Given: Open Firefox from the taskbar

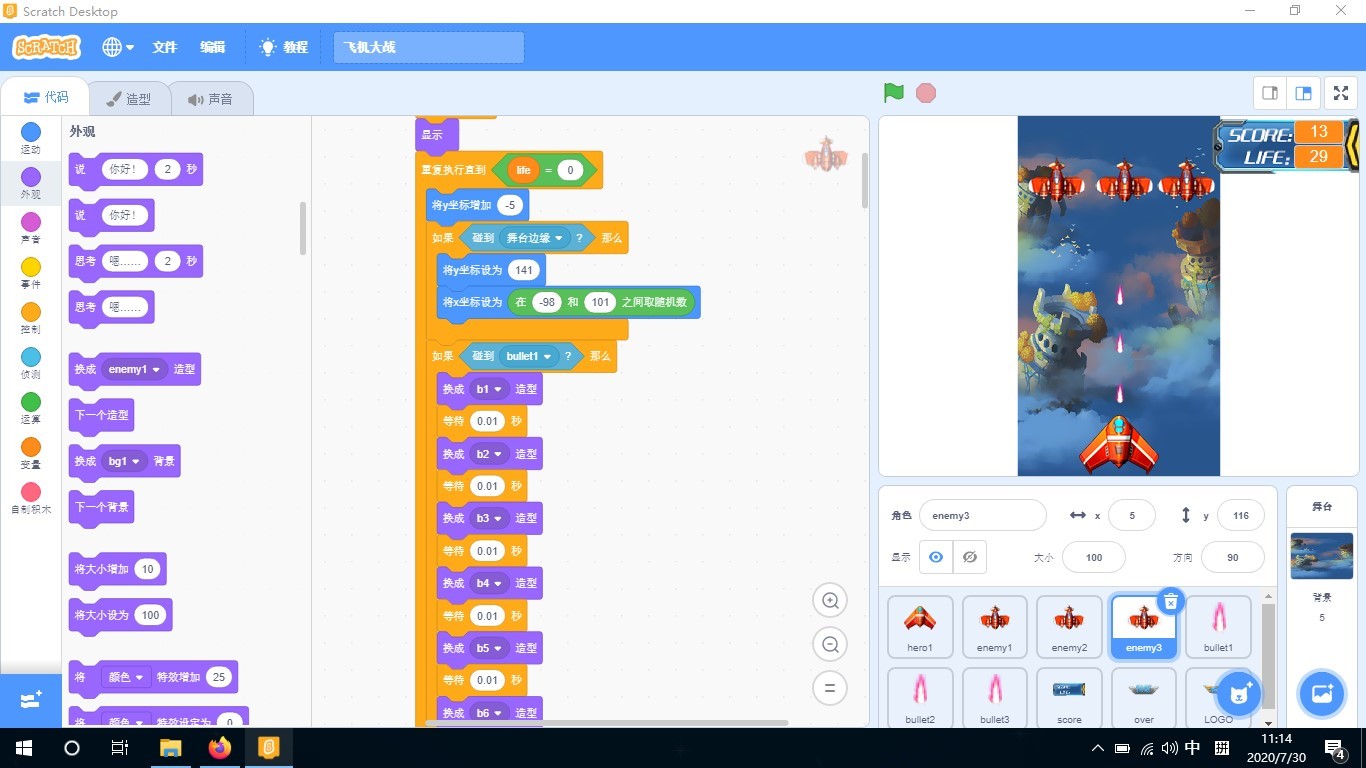Looking at the screenshot, I should [x=219, y=748].
